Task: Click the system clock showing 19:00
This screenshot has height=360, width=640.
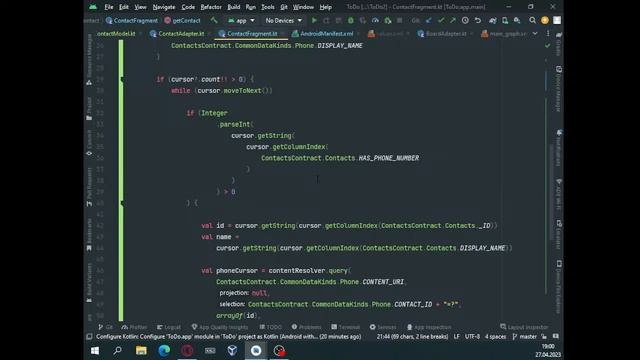Action: click(x=548, y=347)
